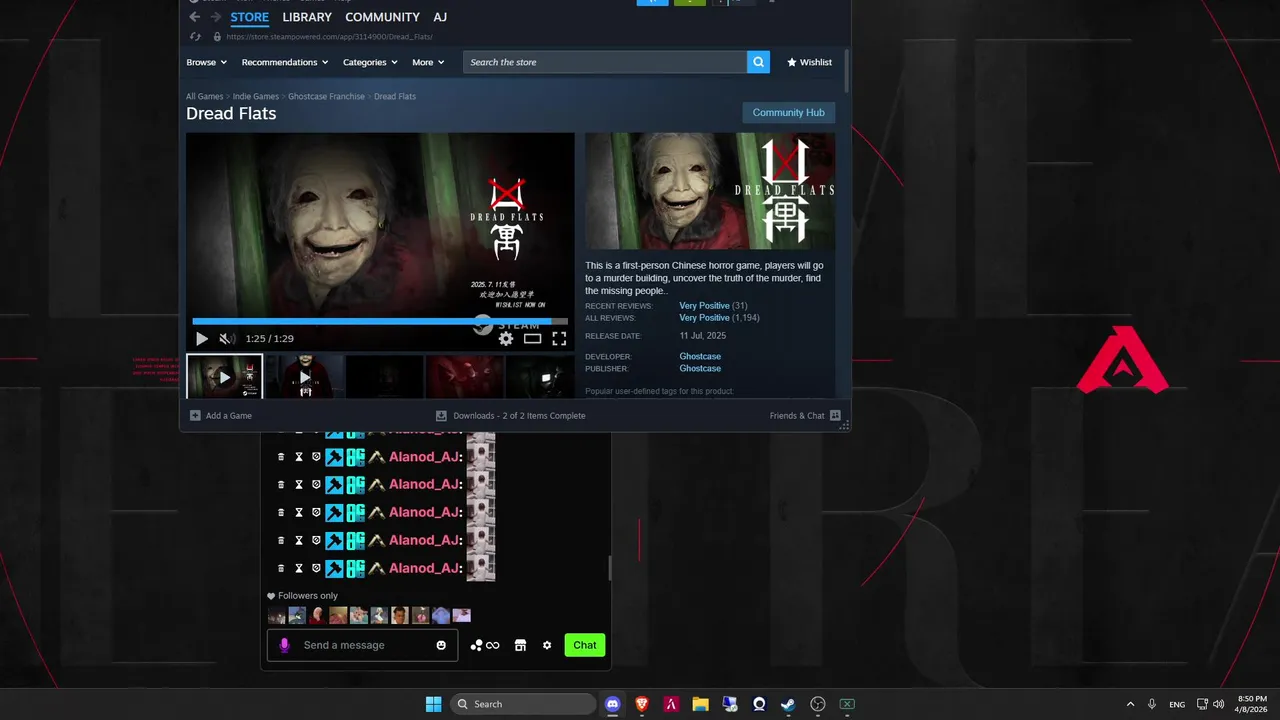
Task: Click the padlock icon beside the URL
Action: (x=217, y=37)
